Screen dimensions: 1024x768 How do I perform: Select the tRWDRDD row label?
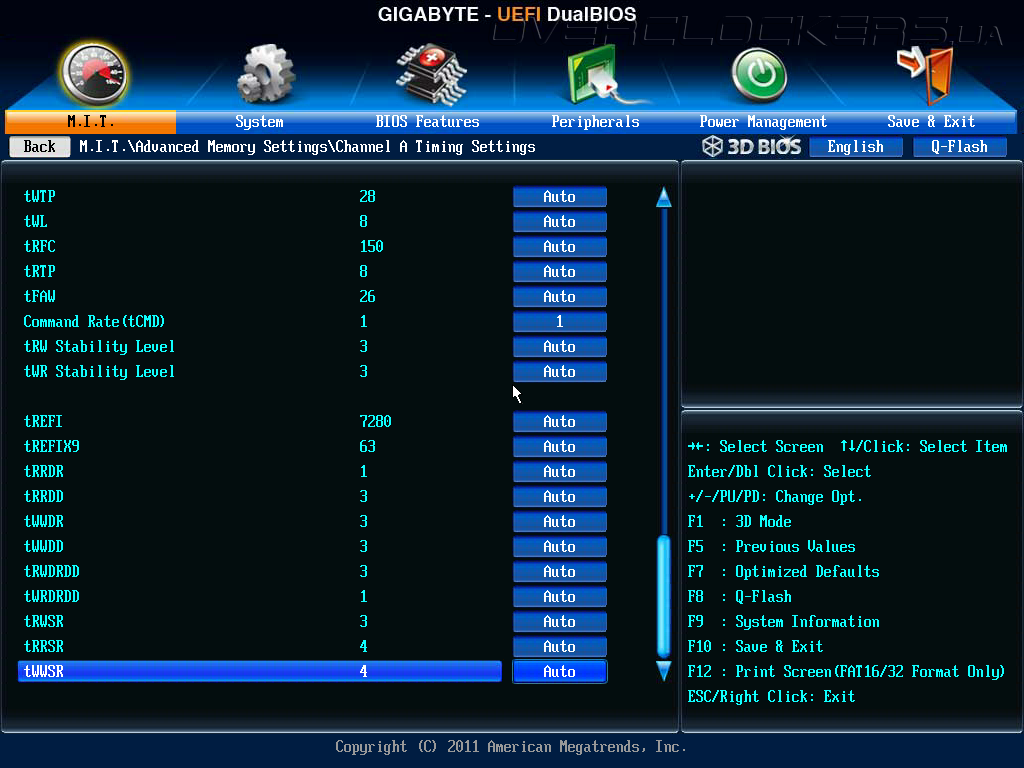click(52, 571)
